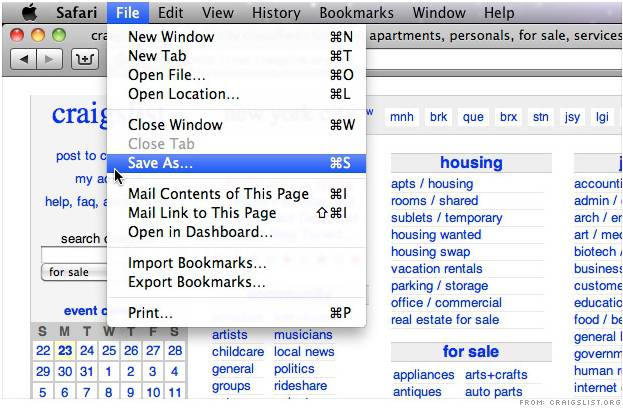Open the local news link

point(304,352)
